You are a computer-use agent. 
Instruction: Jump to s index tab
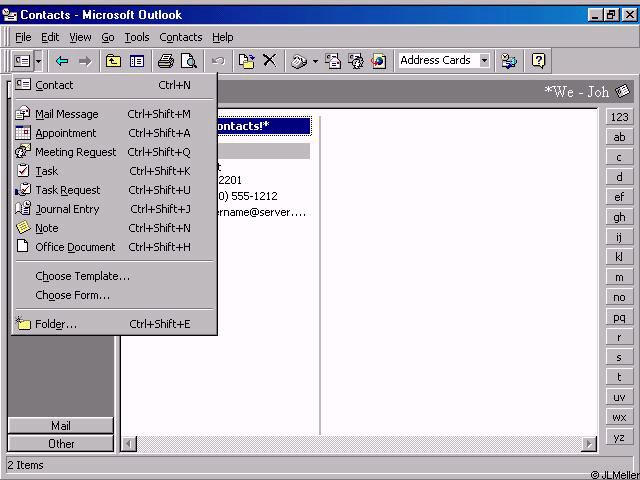(x=619, y=357)
